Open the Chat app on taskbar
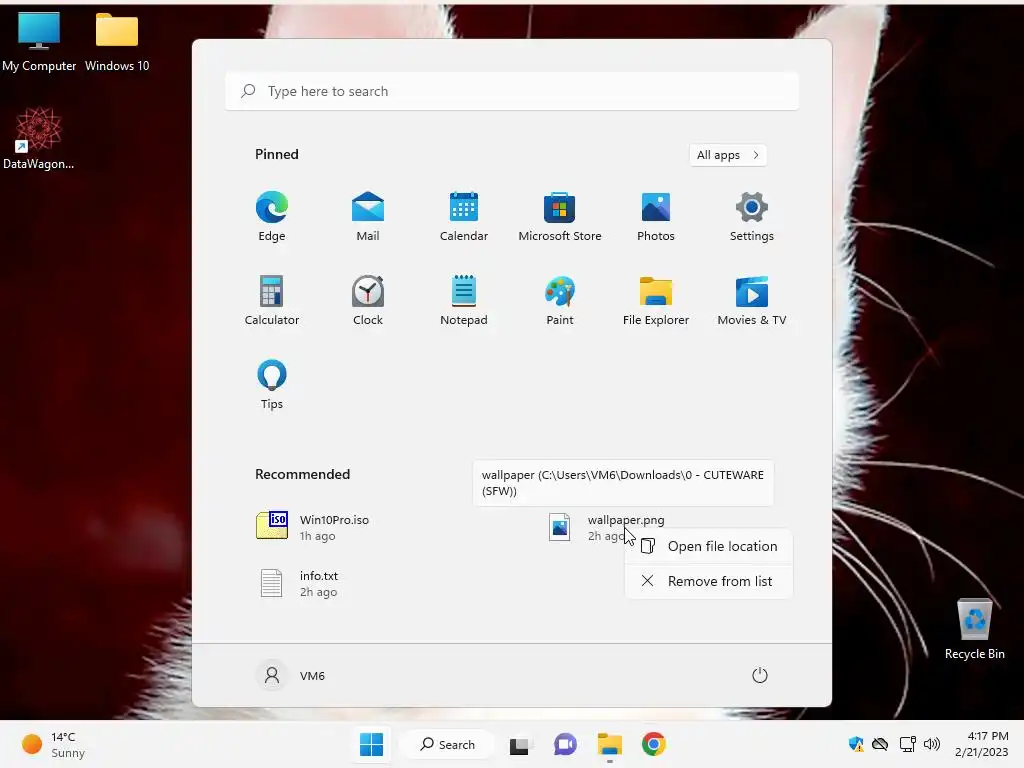Image resolution: width=1024 pixels, height=768 pixels. tap(565, 744)
